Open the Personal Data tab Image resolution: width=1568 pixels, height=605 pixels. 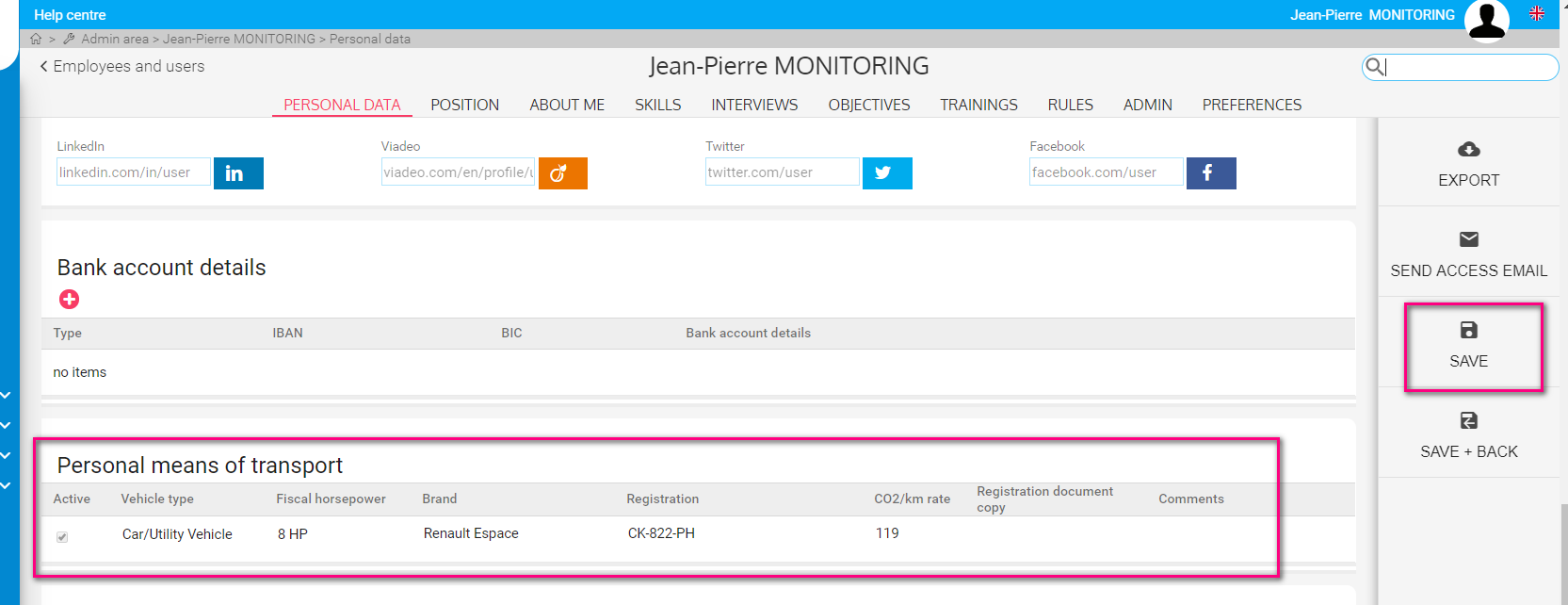(x=342, y=105)
